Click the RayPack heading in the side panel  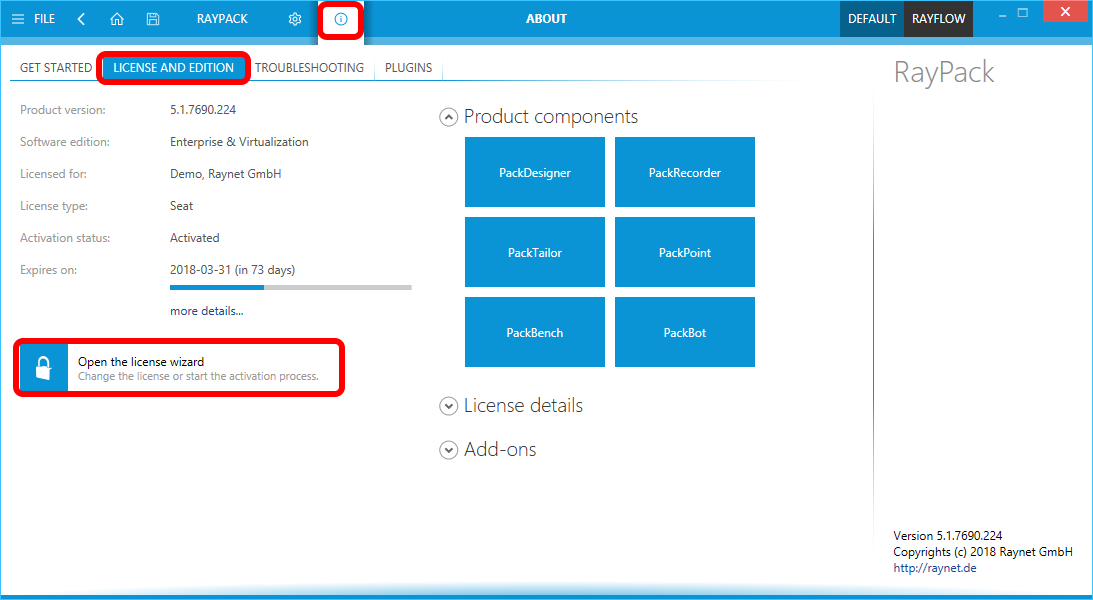point(944,73)
